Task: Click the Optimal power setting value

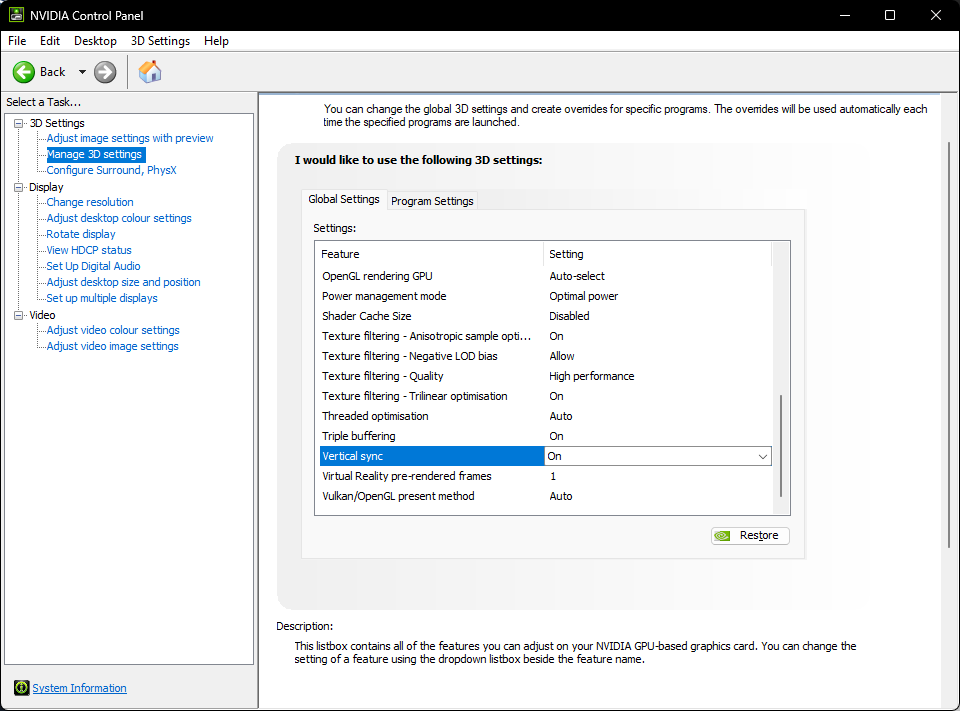Action: (583, 296)
